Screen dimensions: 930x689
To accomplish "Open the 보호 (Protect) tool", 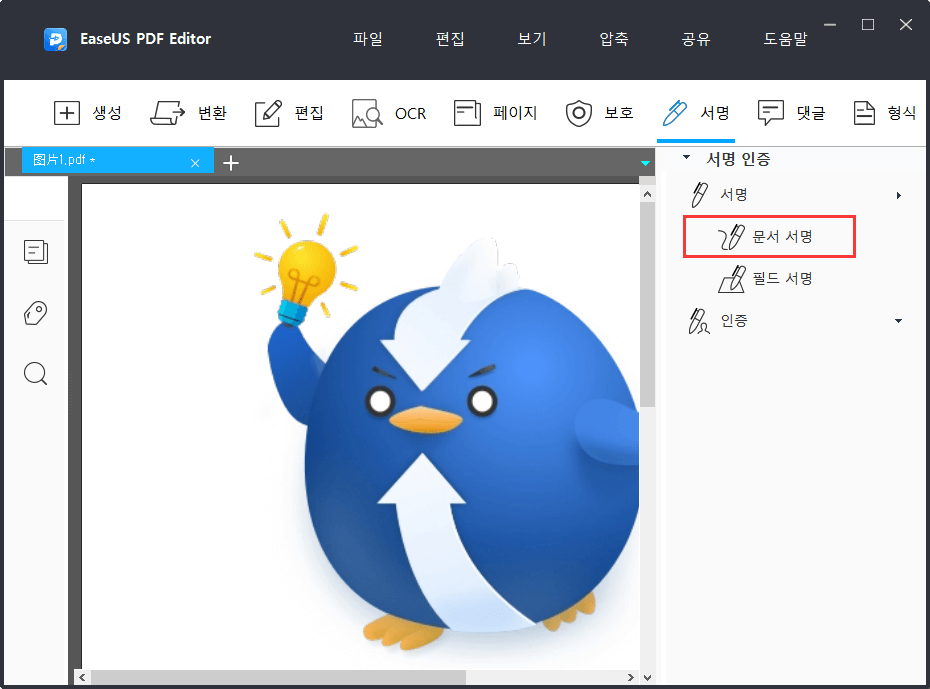I will pyautogui.click(x=600, y=113).
